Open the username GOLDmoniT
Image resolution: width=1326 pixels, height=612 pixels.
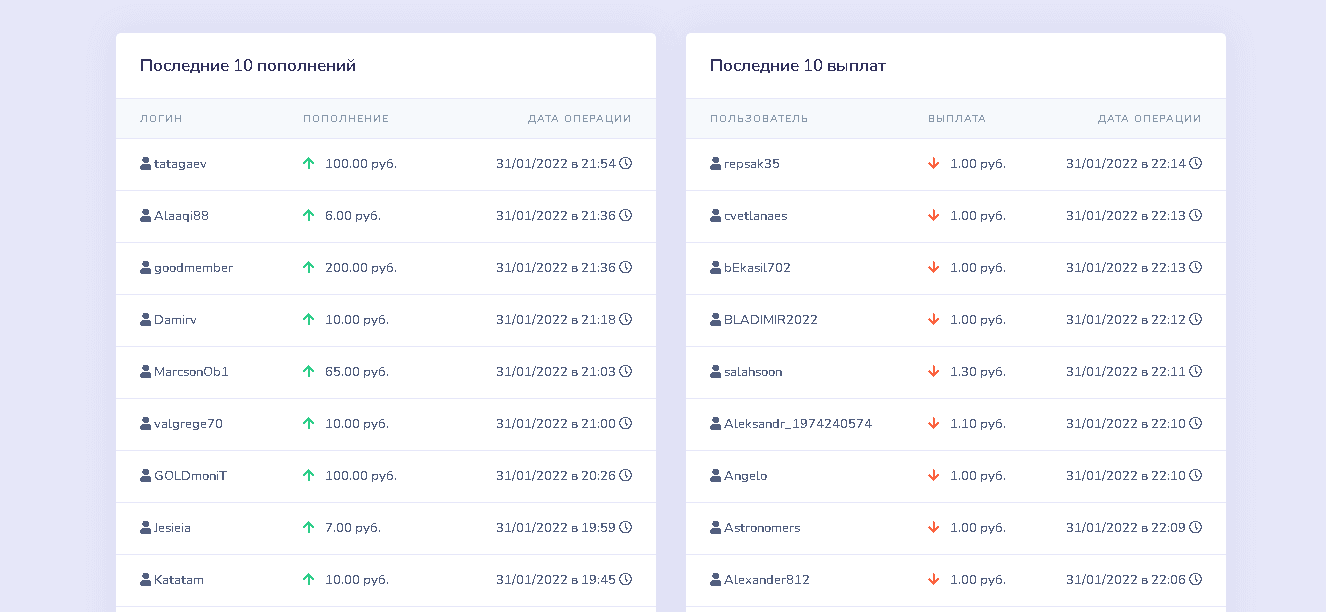point(190,475)
